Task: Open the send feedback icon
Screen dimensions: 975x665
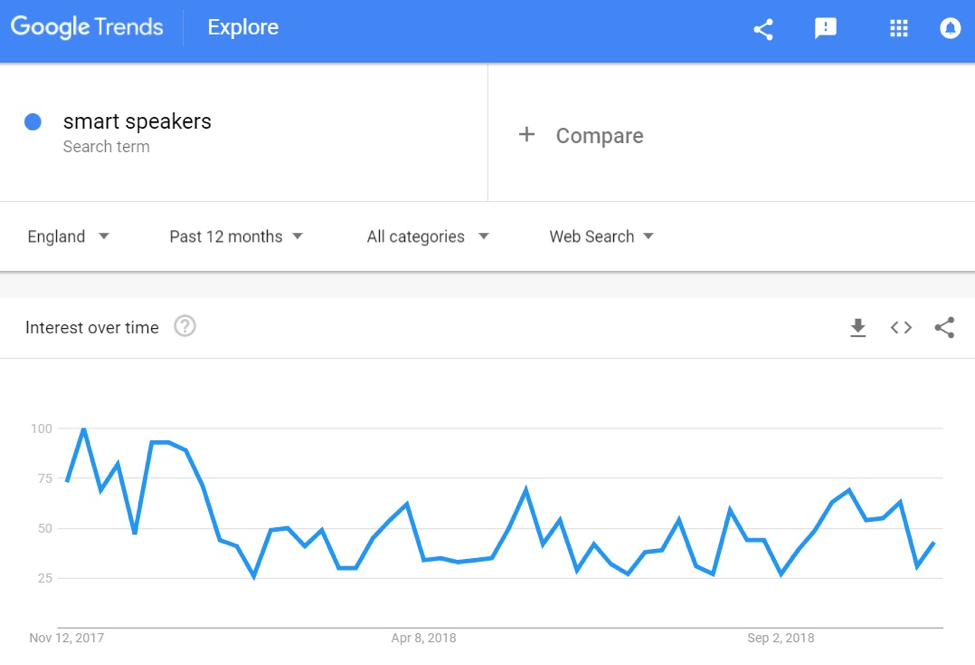Action: click(x=825, y=28)
